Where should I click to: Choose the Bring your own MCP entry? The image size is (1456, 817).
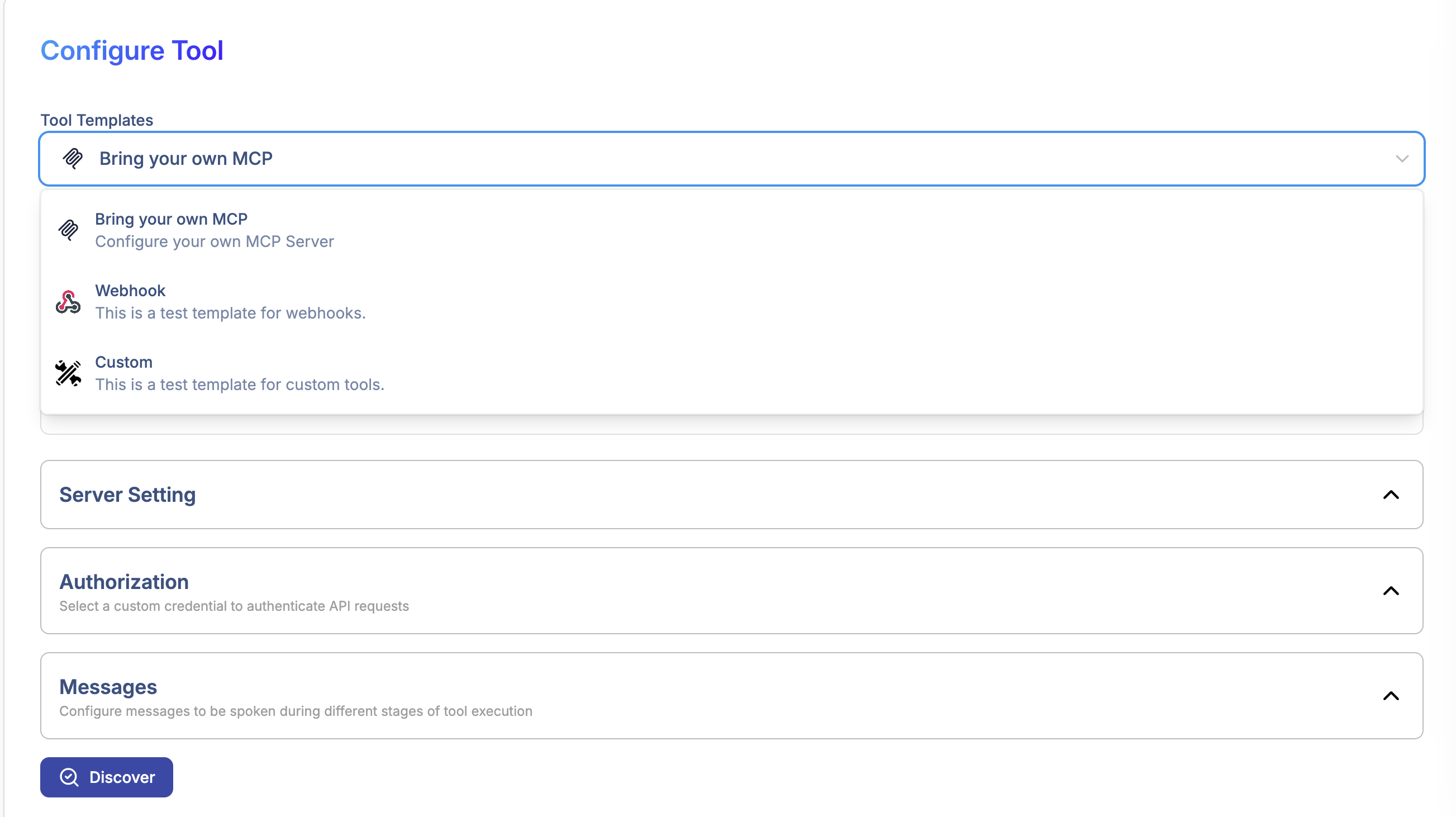(215, 230)
